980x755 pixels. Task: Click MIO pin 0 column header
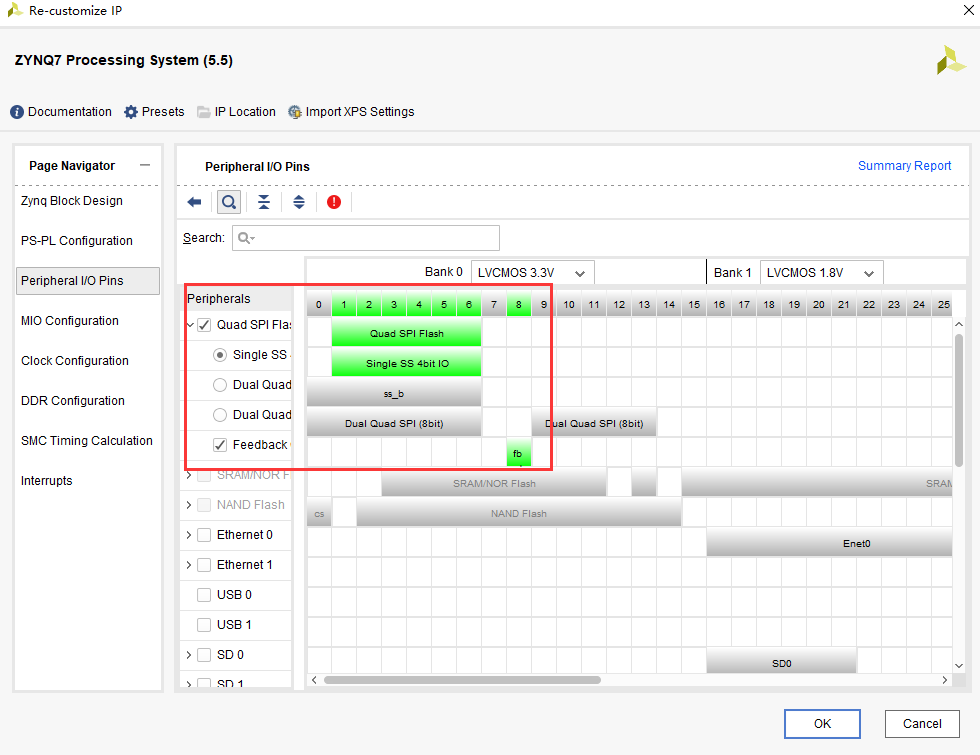[319, 304]
